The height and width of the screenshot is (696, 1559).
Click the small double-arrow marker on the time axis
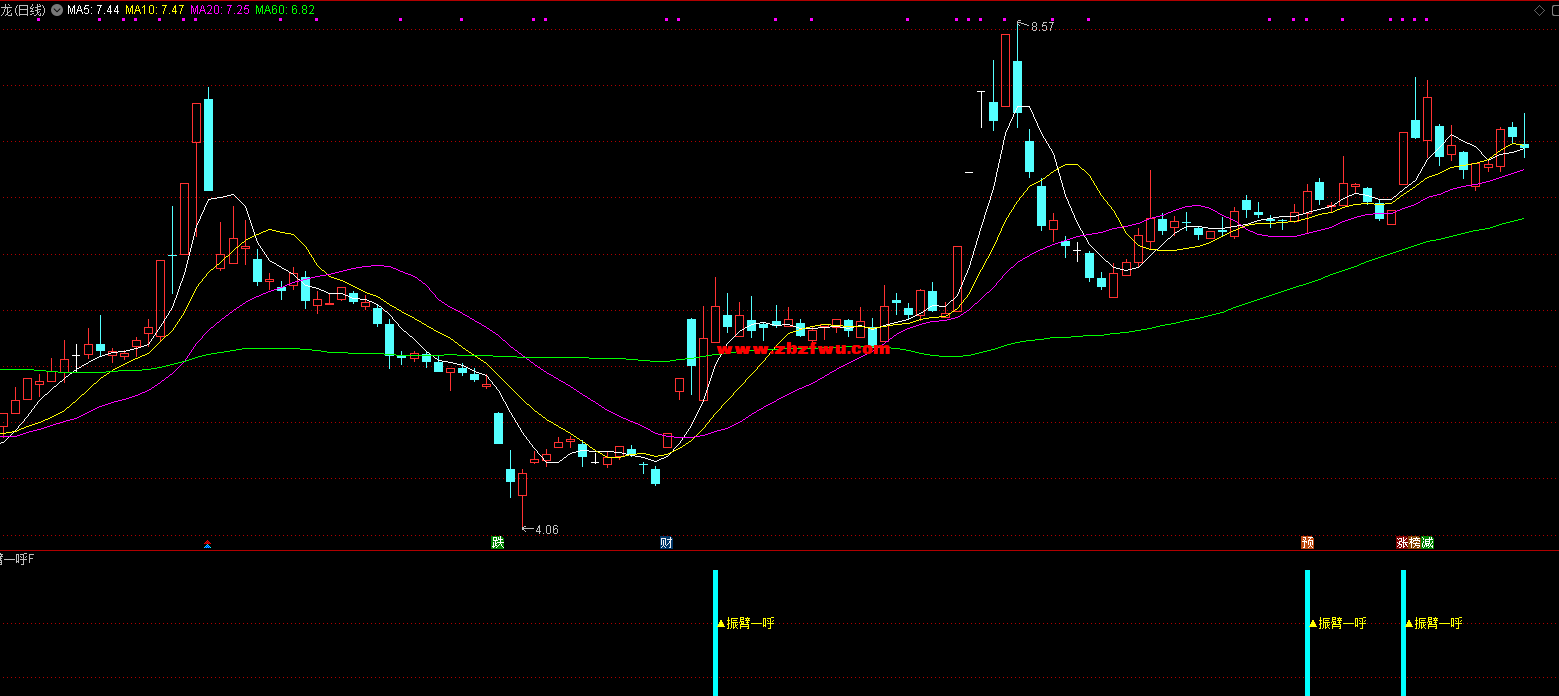point(207,544)
